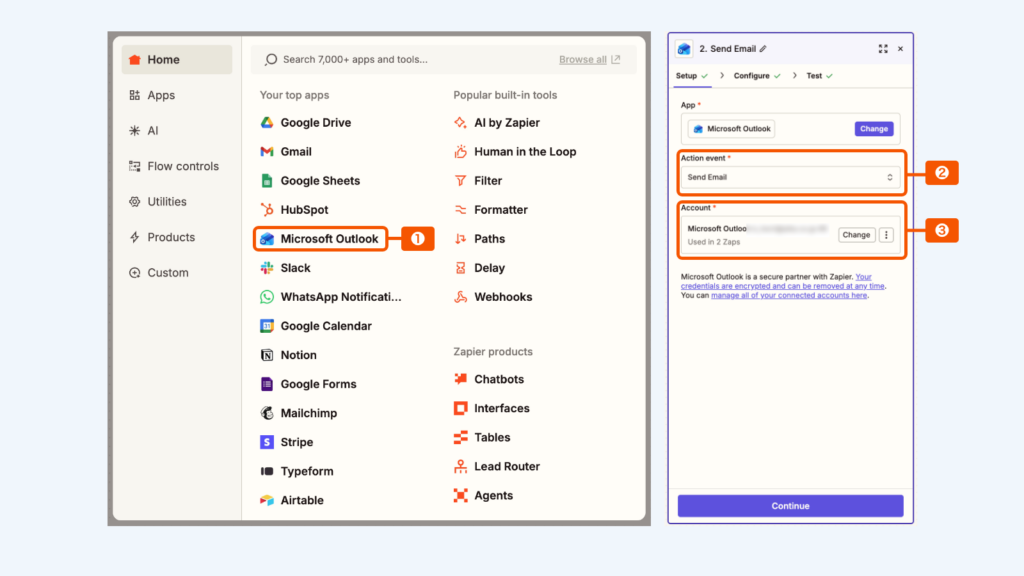Pick the Slack app icon

tap(267, 268)
